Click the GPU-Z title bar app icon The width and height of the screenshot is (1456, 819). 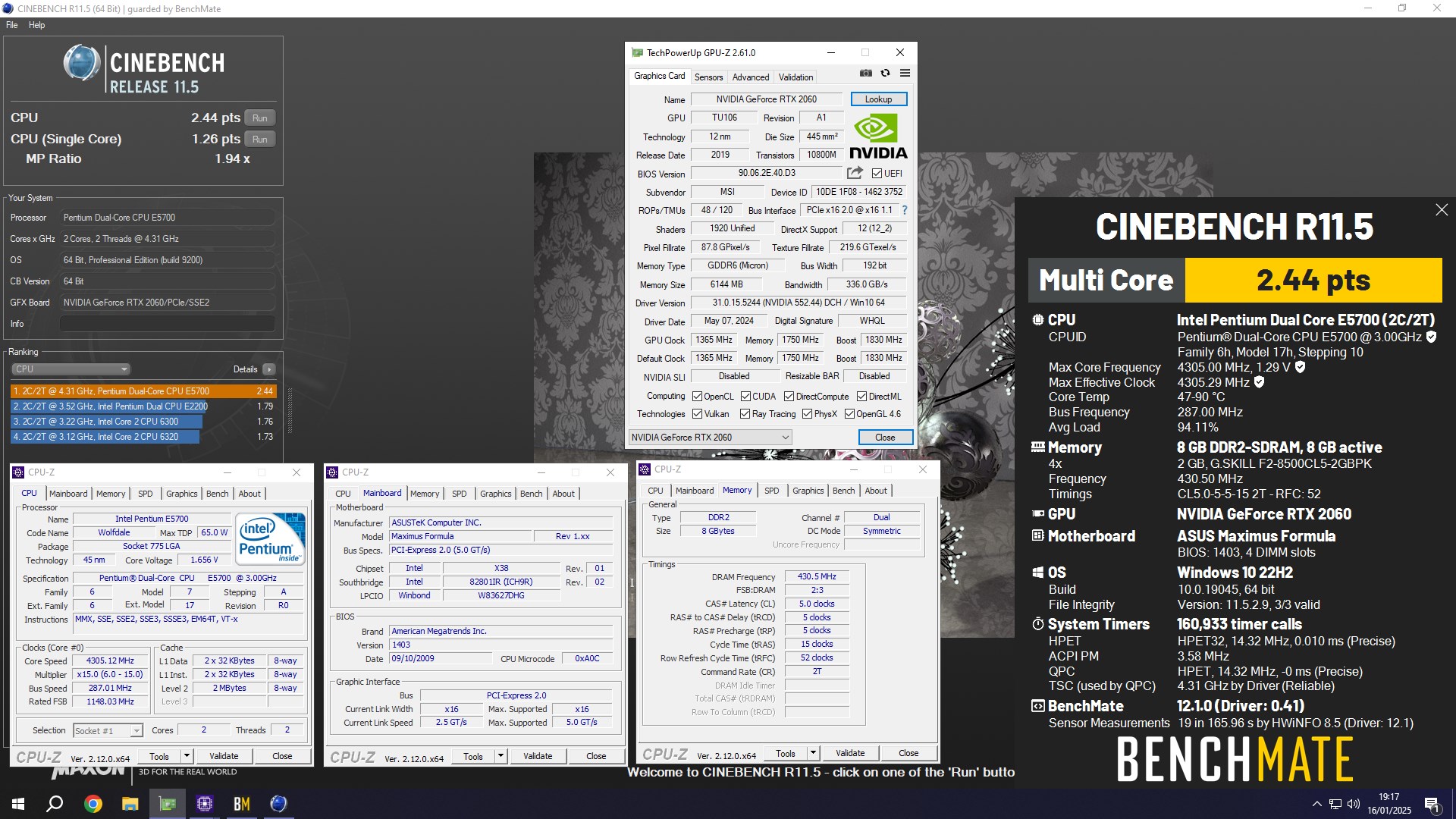(x=637, y=53)
